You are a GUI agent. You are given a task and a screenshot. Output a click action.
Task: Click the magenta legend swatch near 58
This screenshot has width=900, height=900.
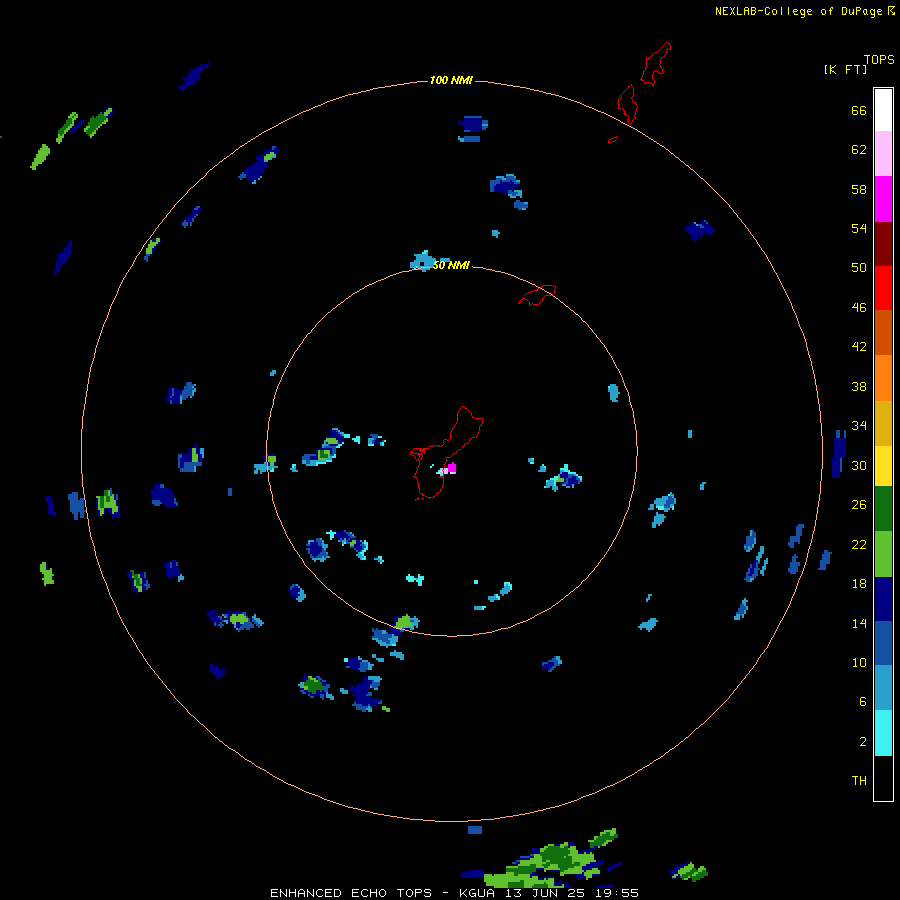(883, 199)
